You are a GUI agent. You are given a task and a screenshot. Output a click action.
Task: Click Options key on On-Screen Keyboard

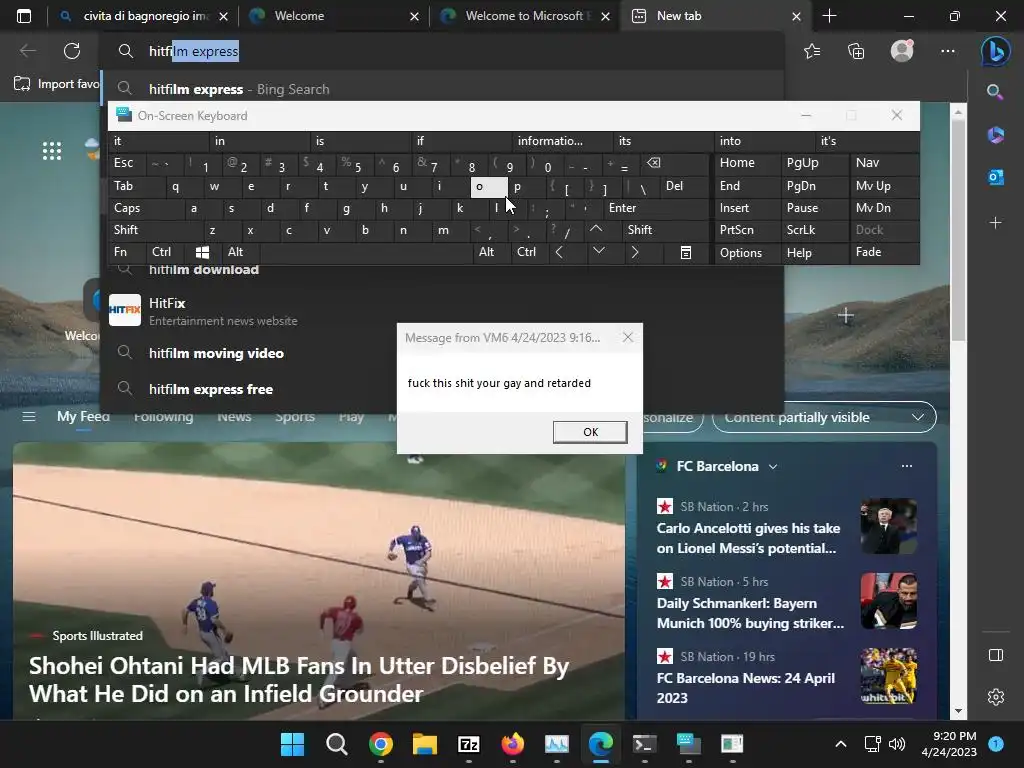747,252
